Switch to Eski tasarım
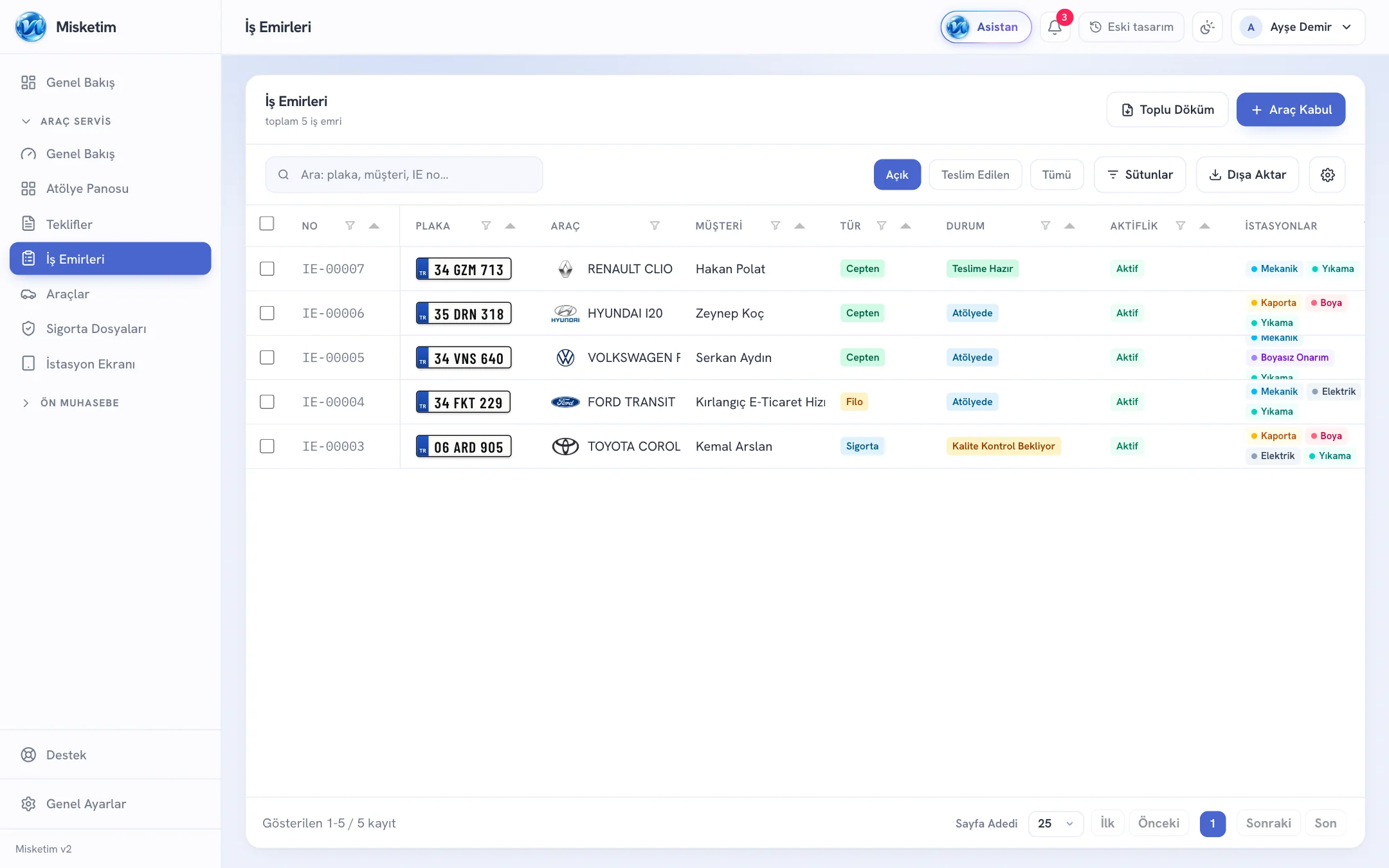Screen dimensions: 1389x868 [1131, 27]
